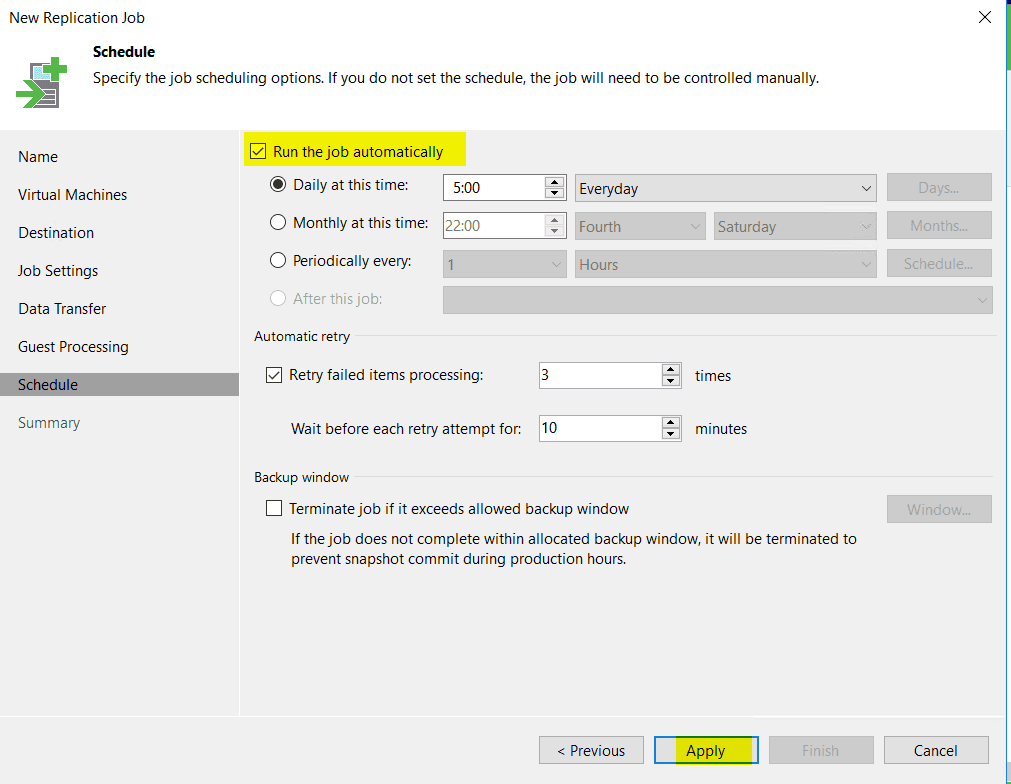
Task: Check Terminate job if exceeds backup window
Action: click(x=274, y=508)
